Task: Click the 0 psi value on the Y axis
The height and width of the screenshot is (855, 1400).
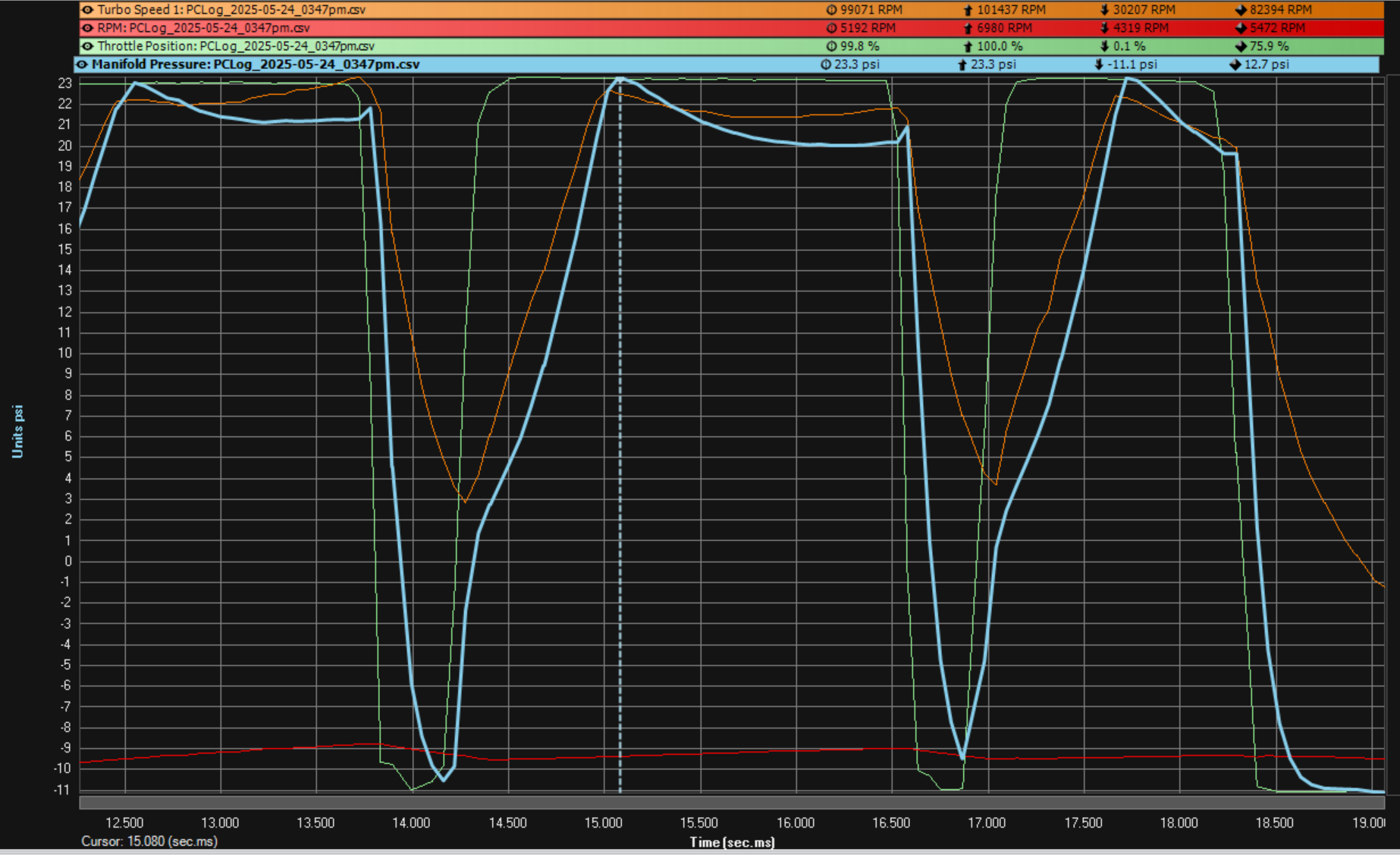Action: pos(68,561)
